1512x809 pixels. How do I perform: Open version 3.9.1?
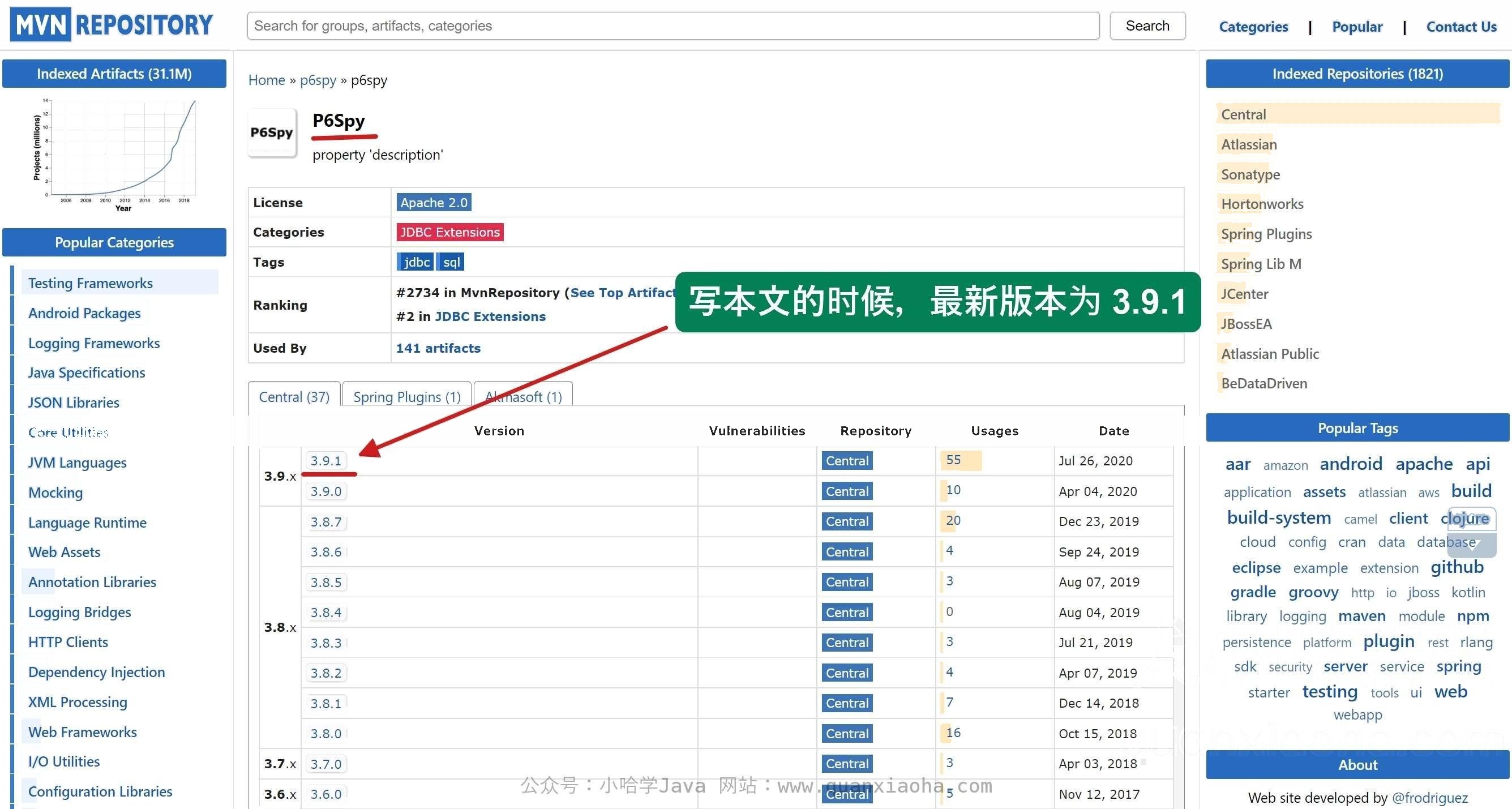click(325, 461)
